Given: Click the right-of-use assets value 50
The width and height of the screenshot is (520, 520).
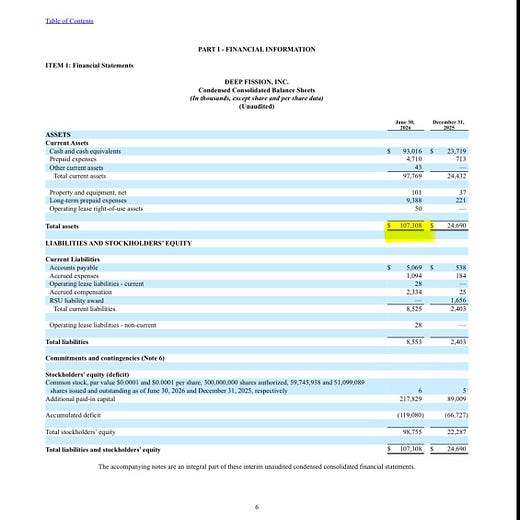Looking at the screenshot, I should pyautogui.click(x=418, y=209).
